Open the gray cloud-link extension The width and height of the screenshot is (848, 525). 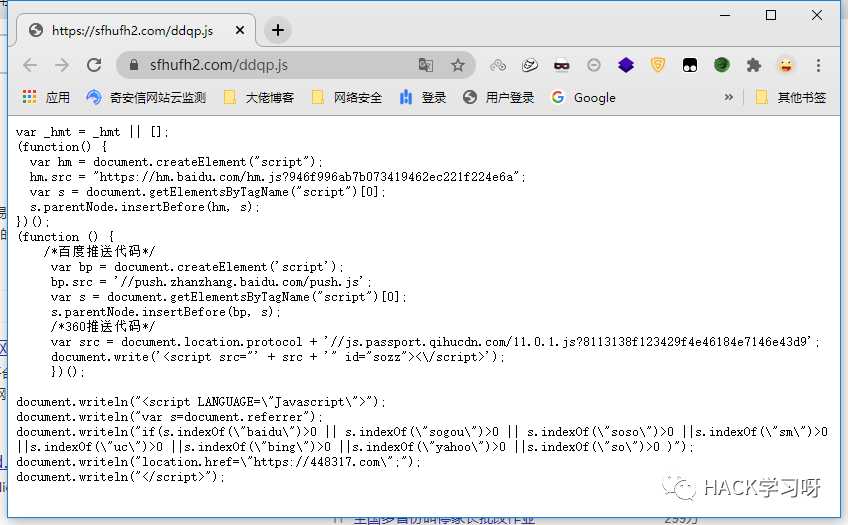point(498,65)
